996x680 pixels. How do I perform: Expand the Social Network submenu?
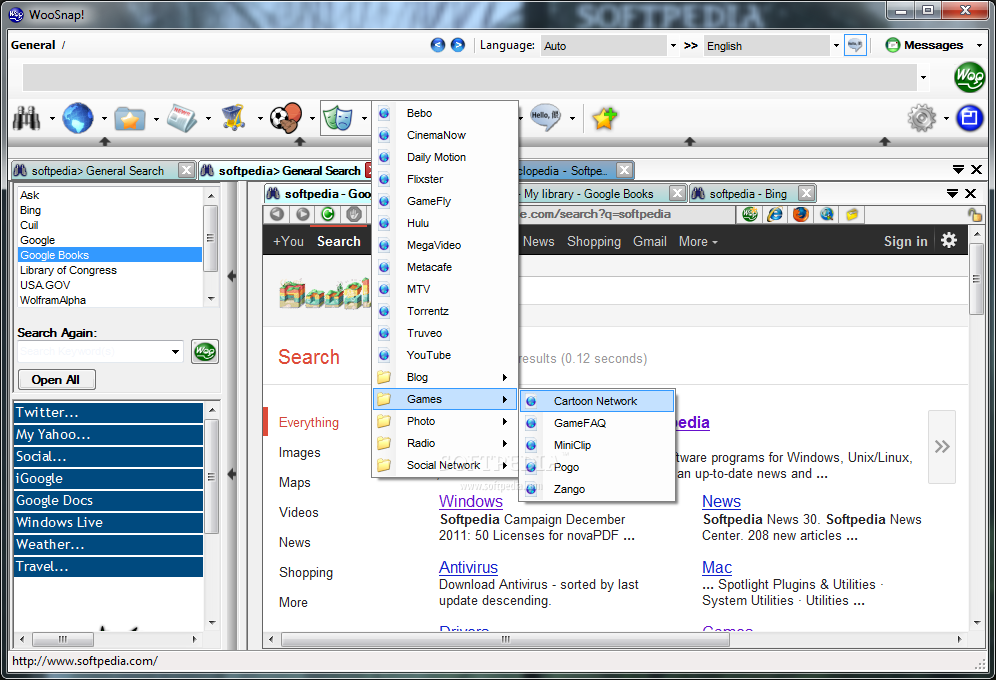[445, 465]
